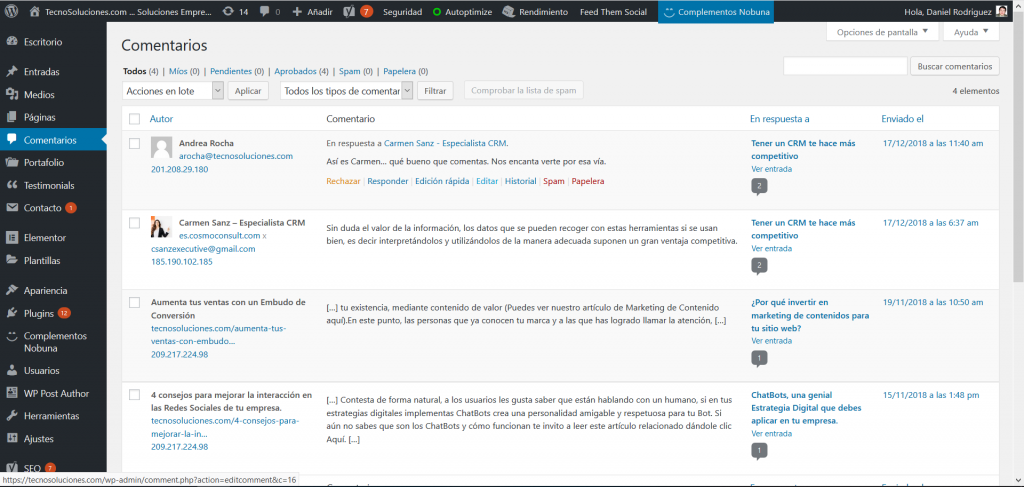Click Rechazar link under Andrea Rocha's comment

pos(343,181)
